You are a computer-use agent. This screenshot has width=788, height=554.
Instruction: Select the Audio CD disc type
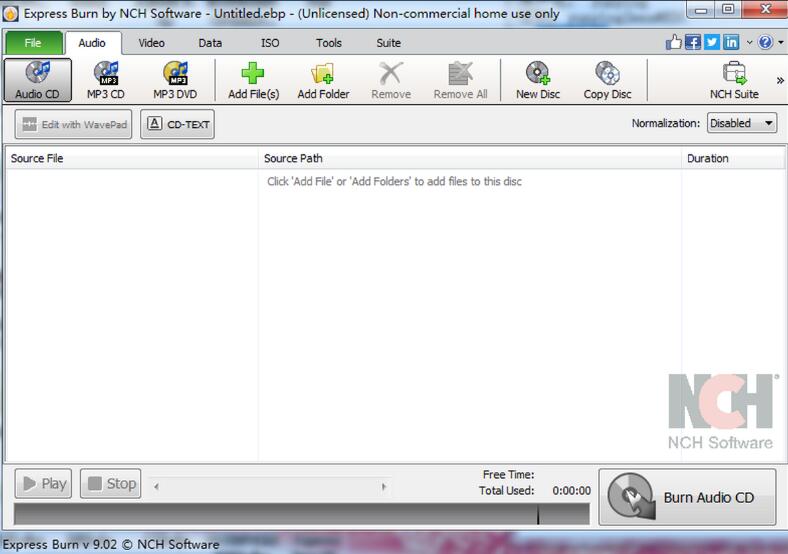pos(38,80)
